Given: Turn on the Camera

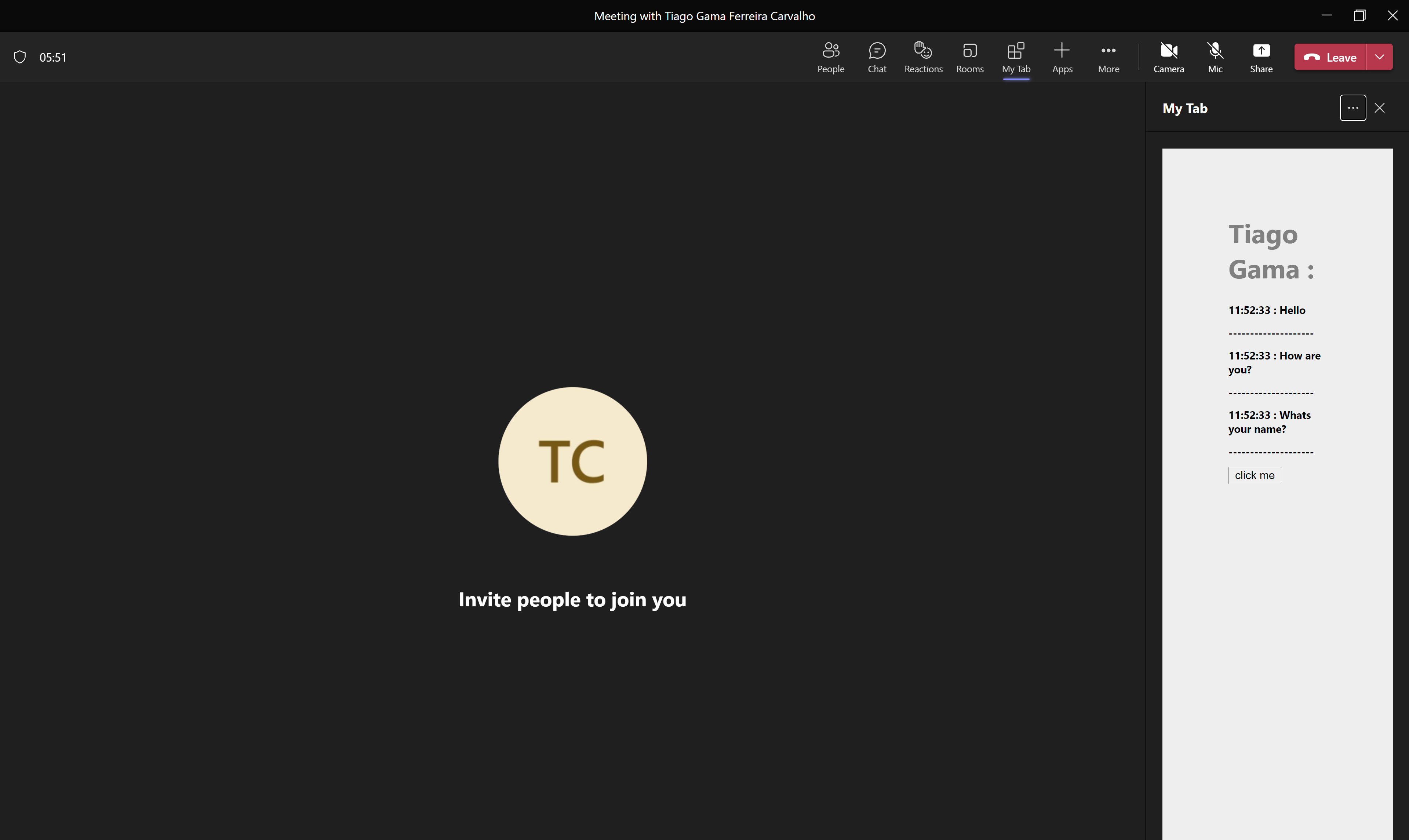Looking at the screenshot, I should [x=1168, y=57].
